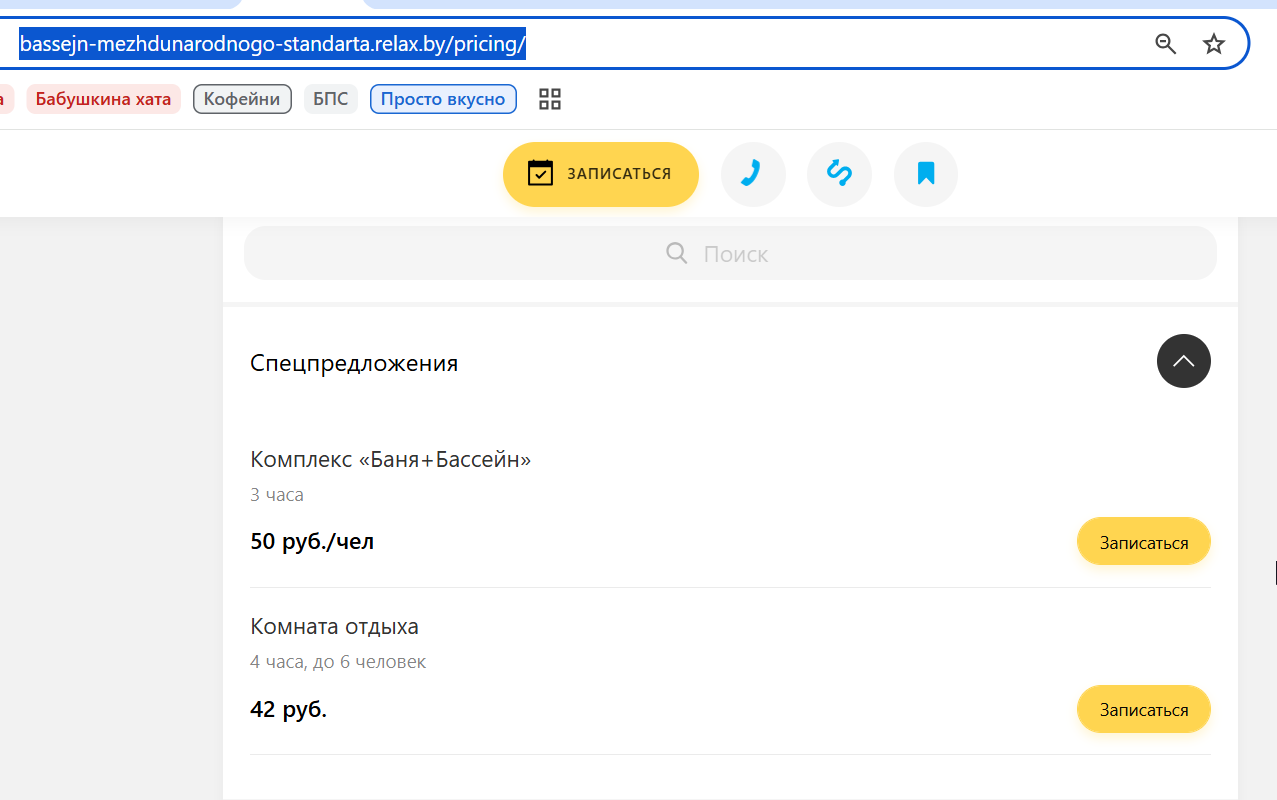Click the blue phone call icon
The height and width of the screenshot is (800, 1277).
click(753, 174)
